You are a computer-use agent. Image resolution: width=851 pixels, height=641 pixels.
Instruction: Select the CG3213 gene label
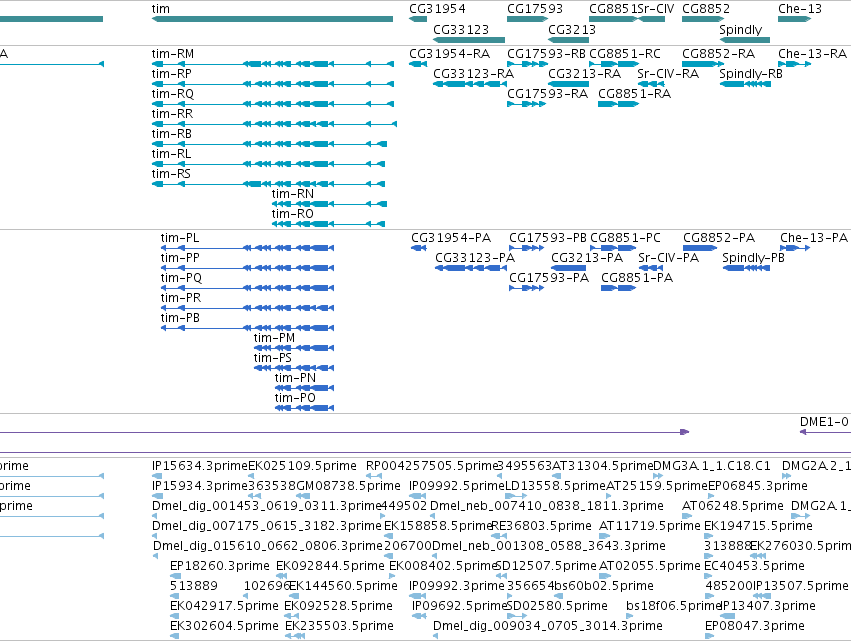(x=572, y=29)
